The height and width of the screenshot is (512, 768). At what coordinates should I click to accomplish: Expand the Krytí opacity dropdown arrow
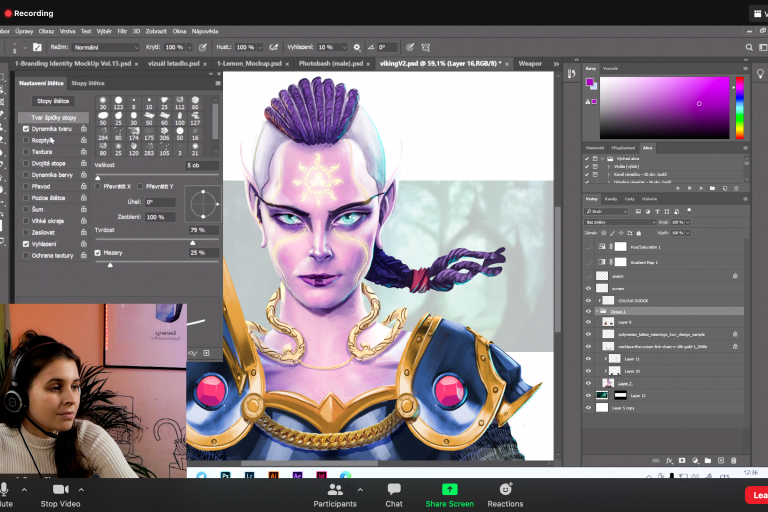pos(188,47)
